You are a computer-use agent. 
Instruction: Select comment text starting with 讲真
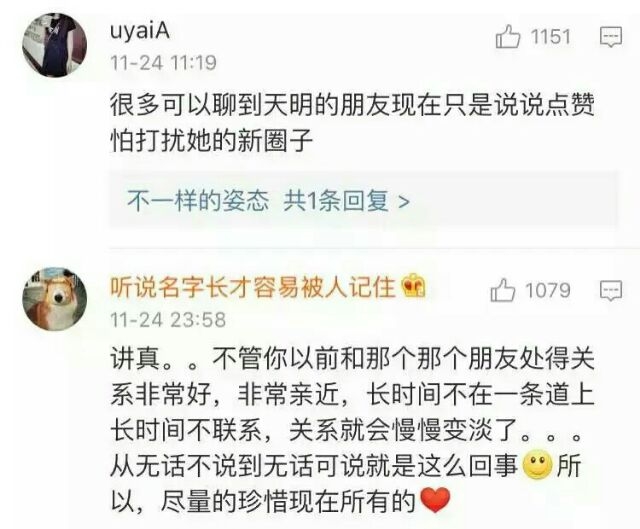(352, 430)
